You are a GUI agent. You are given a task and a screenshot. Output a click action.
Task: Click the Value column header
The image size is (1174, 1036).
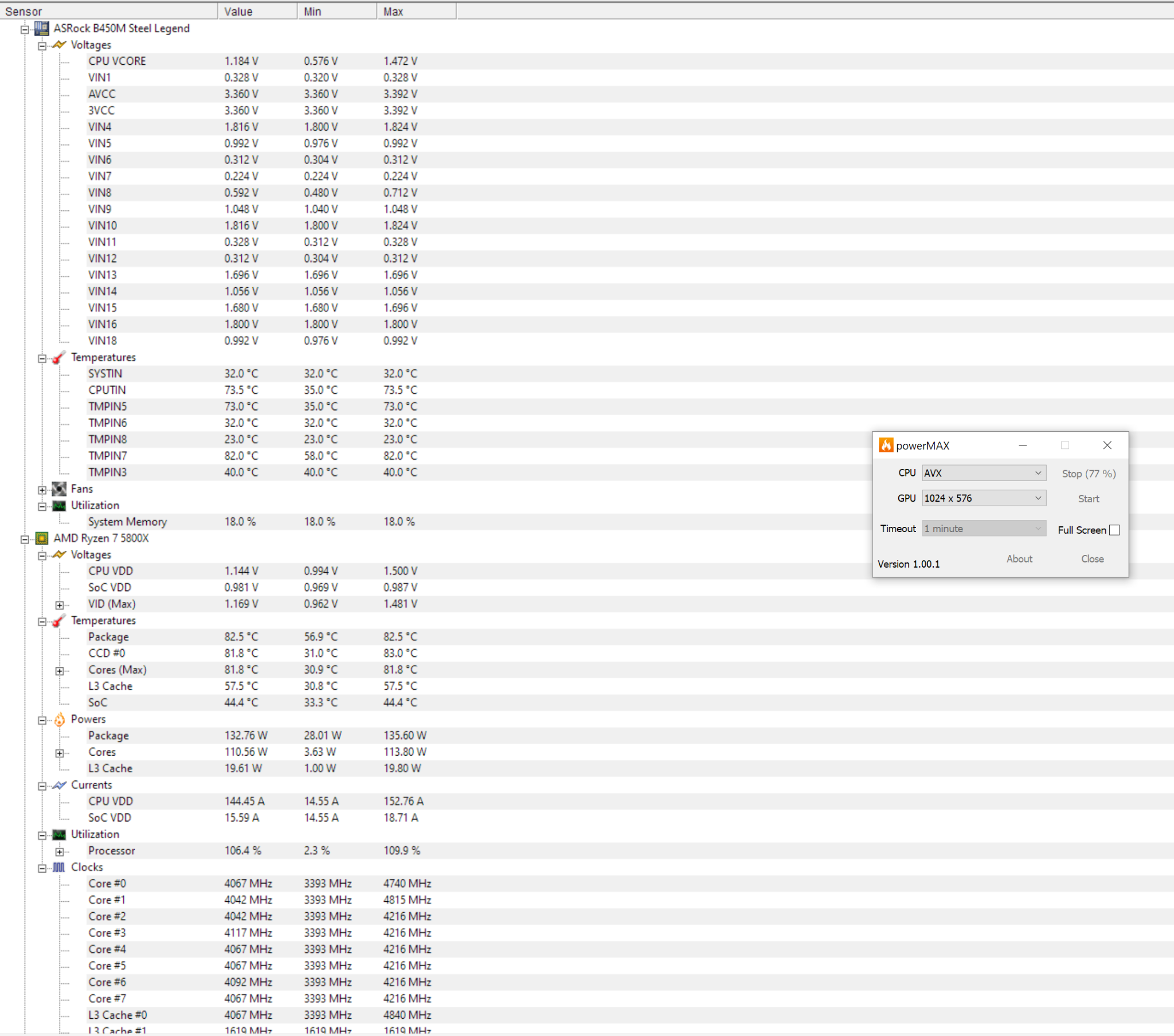click(x=258, y=11)
